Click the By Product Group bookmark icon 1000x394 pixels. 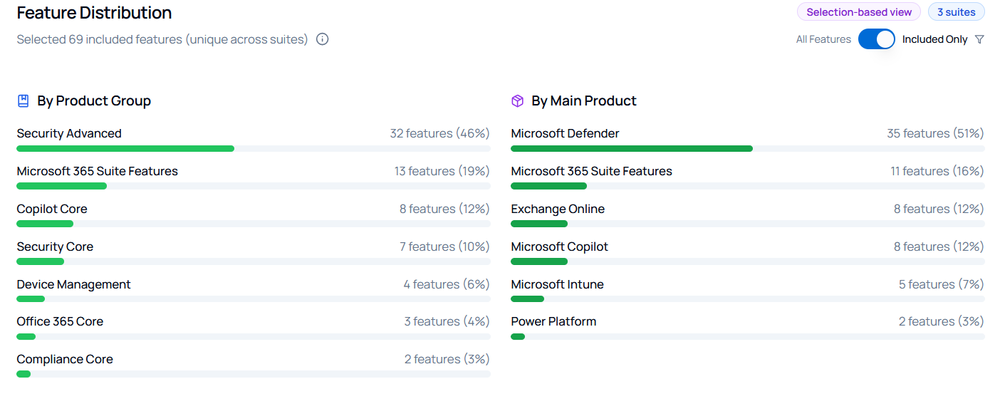(x=24, y=101)
